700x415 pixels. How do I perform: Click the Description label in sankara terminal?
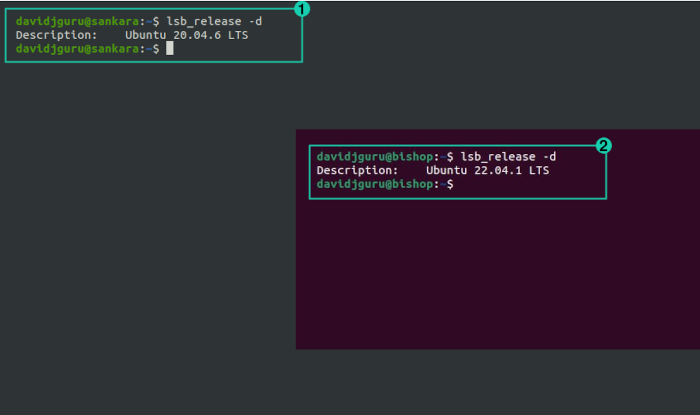click(x=56, y=35)
